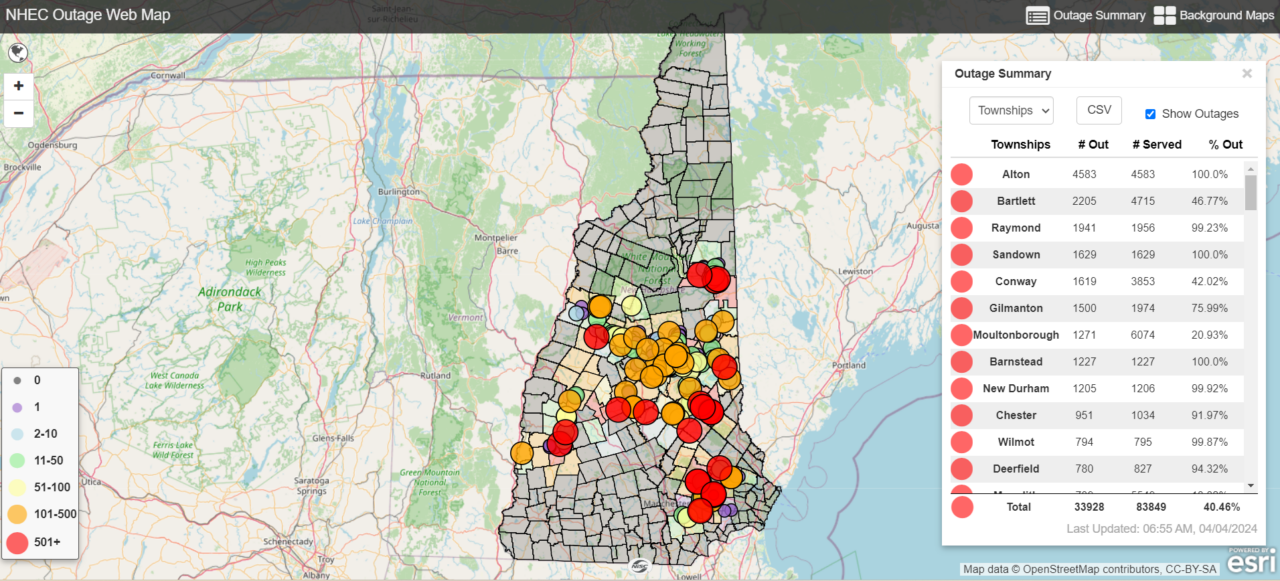The width and height of the screenshot is (1280, 581).
Task: Click the Townships column header
Action: 1020,145
